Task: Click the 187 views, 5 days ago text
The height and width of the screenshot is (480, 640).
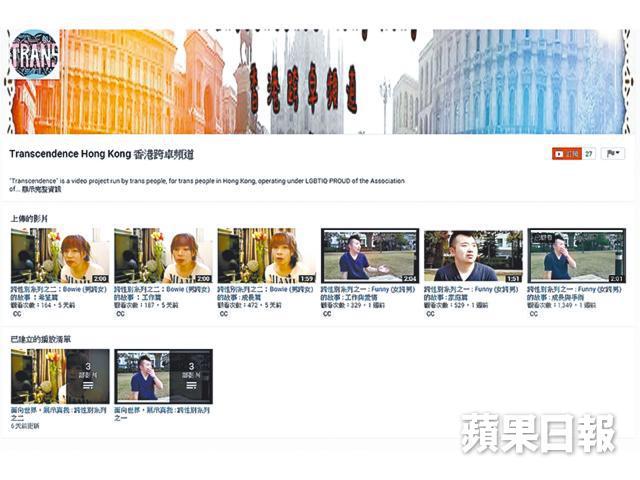Action: [x=146, y=305]
